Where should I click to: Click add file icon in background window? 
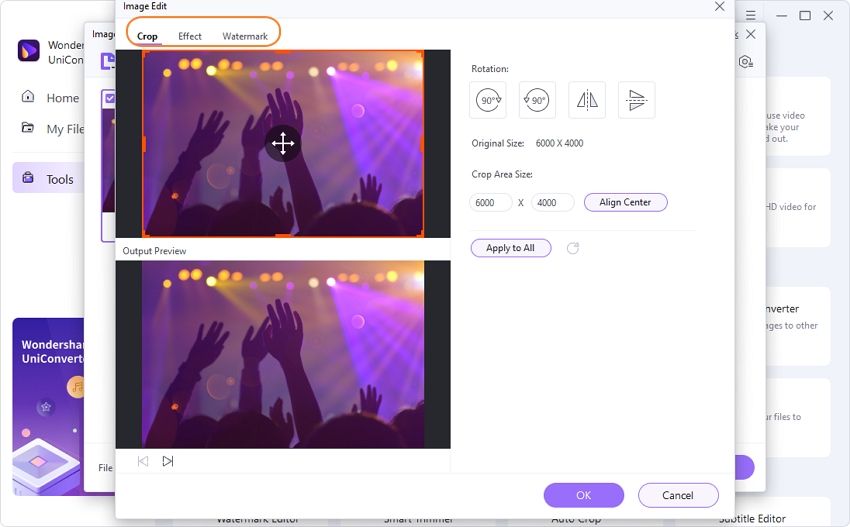click(108, 61)
